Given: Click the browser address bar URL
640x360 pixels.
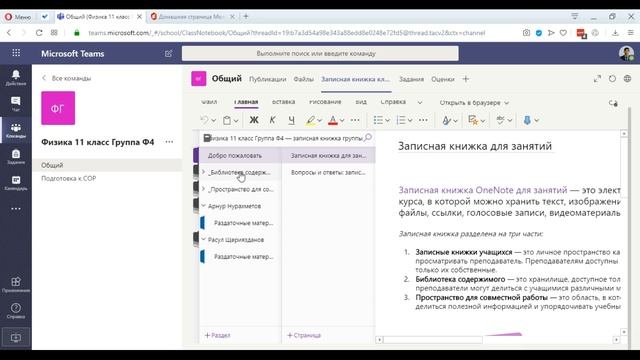Looking at the screenshot, I should (287, 33).
